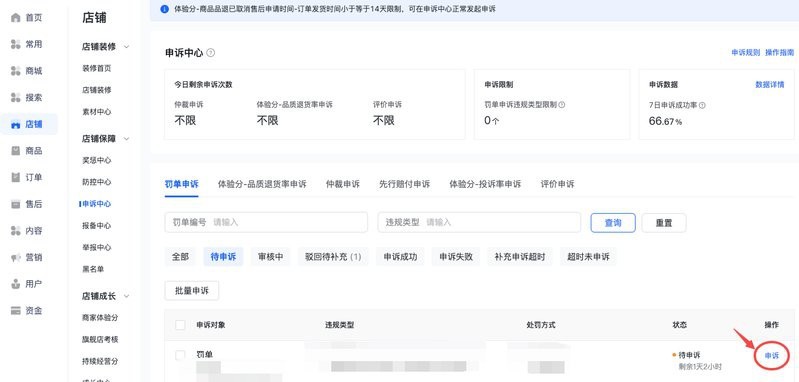Open the 操作指南 link
799x382 pixels.
click(x=780, y=52)
